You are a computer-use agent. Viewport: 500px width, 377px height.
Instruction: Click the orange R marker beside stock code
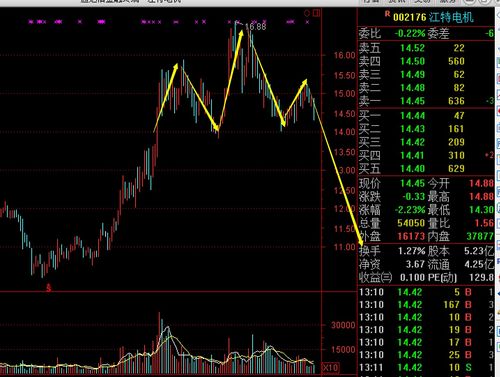click(x=387, y=14)
